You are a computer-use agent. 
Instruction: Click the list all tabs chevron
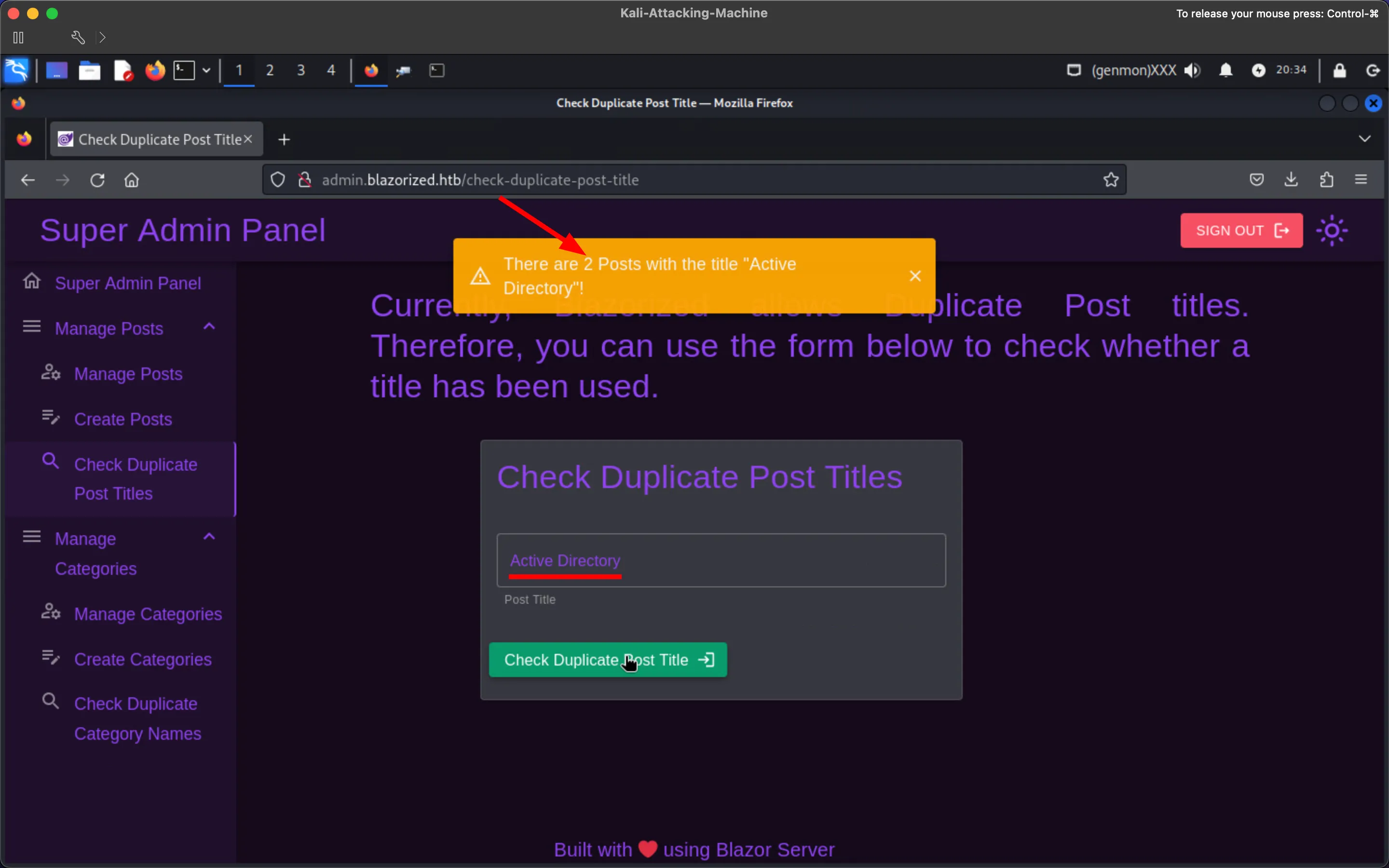1365,139
